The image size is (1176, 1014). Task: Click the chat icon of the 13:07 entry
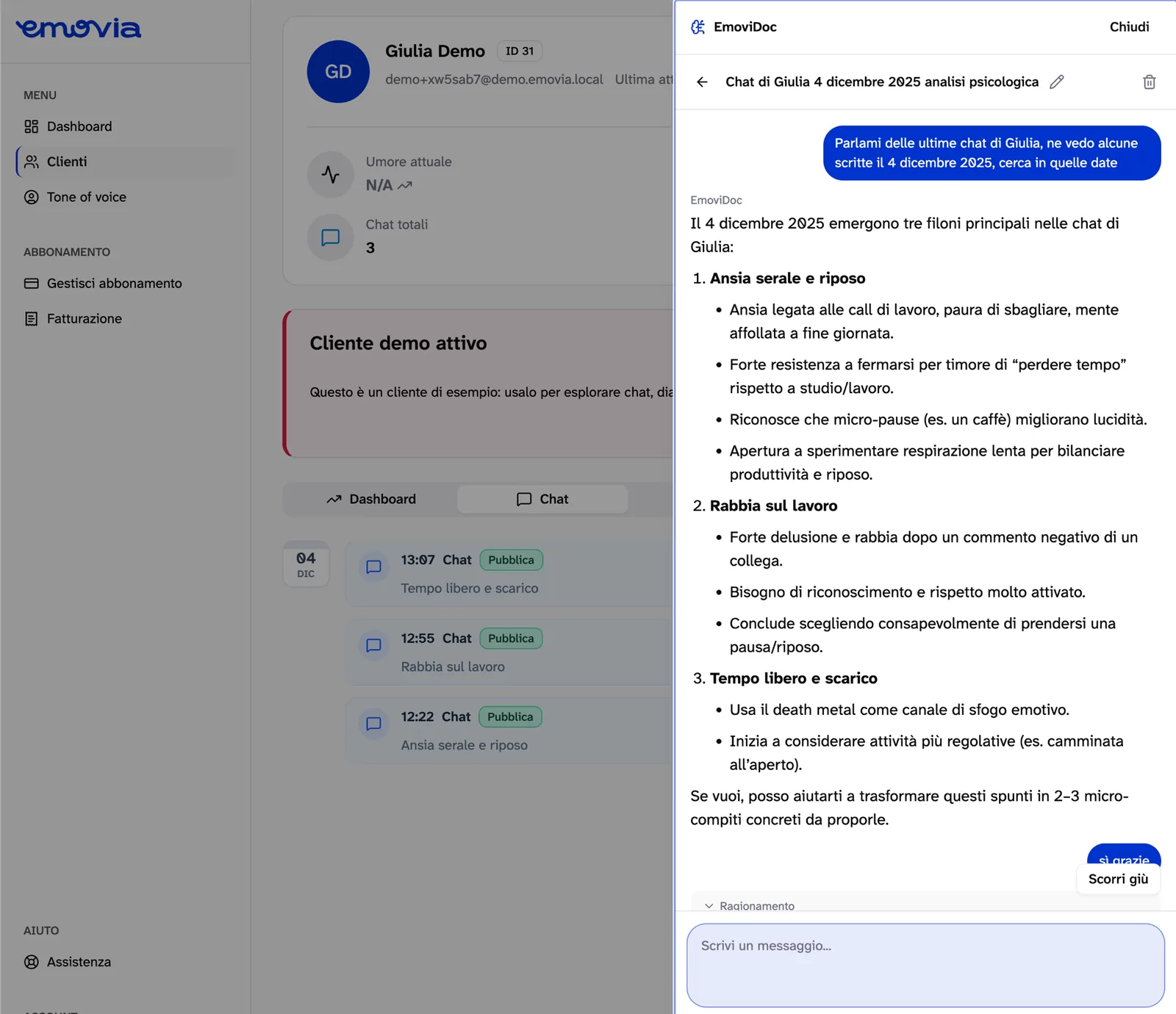click(373, 567)
